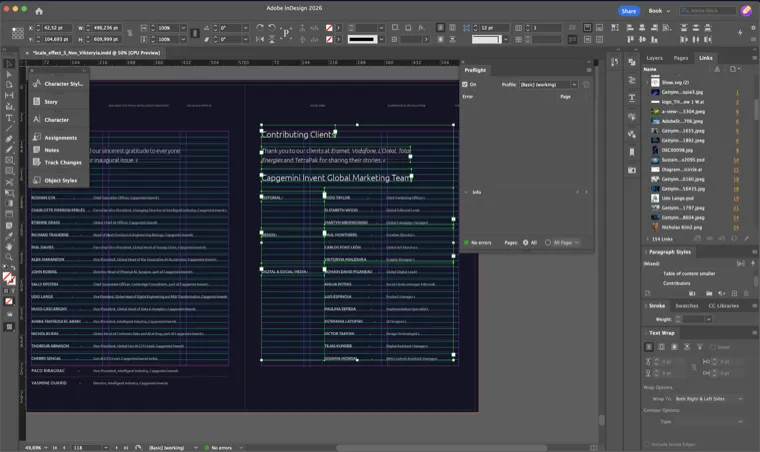760x452 pixels.
Task: Select the Direct Selection tool
Action: coord(9,75)
